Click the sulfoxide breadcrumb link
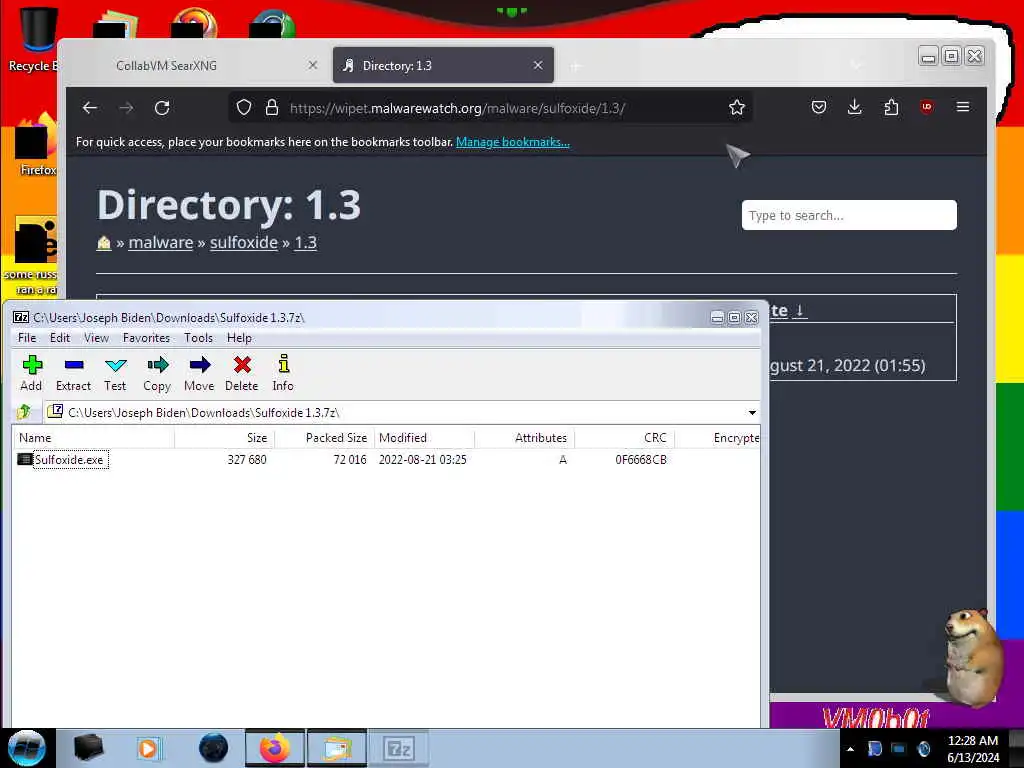Screen dimensions: 1024x768 [244, 242]
